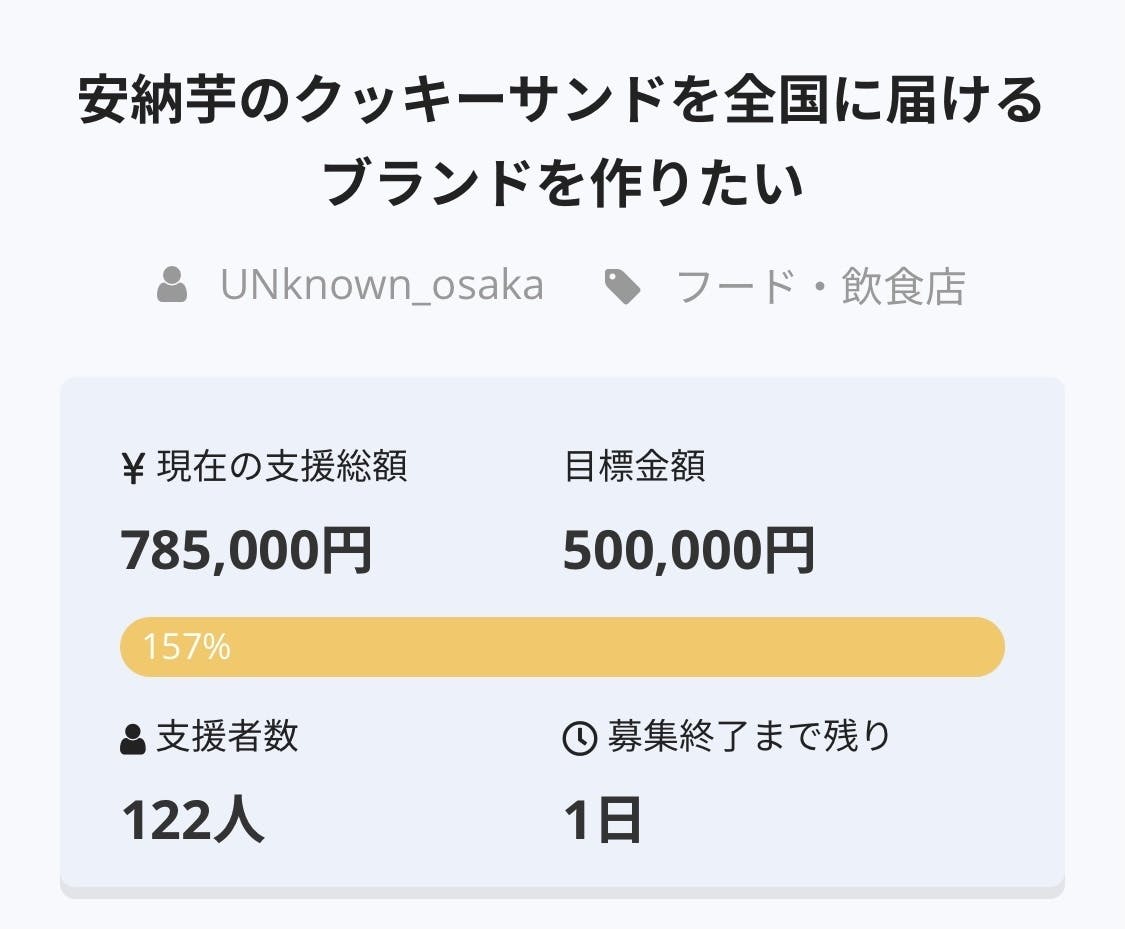Open the UNknown_osaka profile link

tap(382, 286)
